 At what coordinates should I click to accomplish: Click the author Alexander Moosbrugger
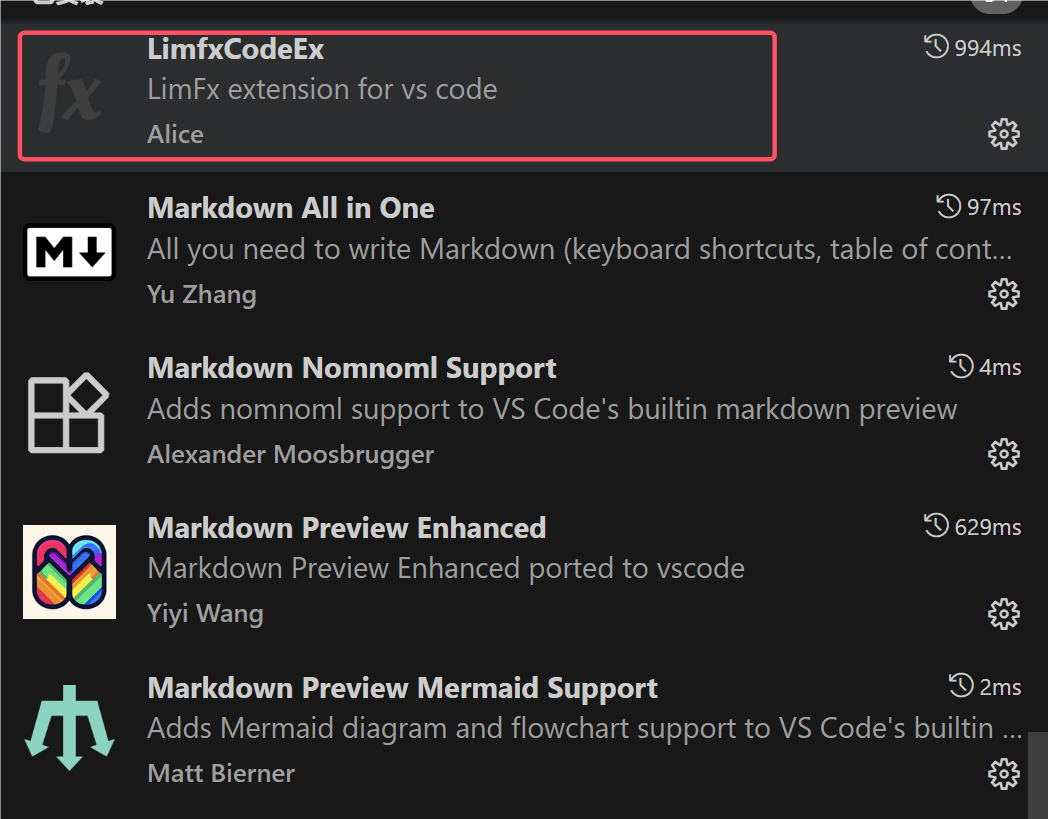coord(290,453)
